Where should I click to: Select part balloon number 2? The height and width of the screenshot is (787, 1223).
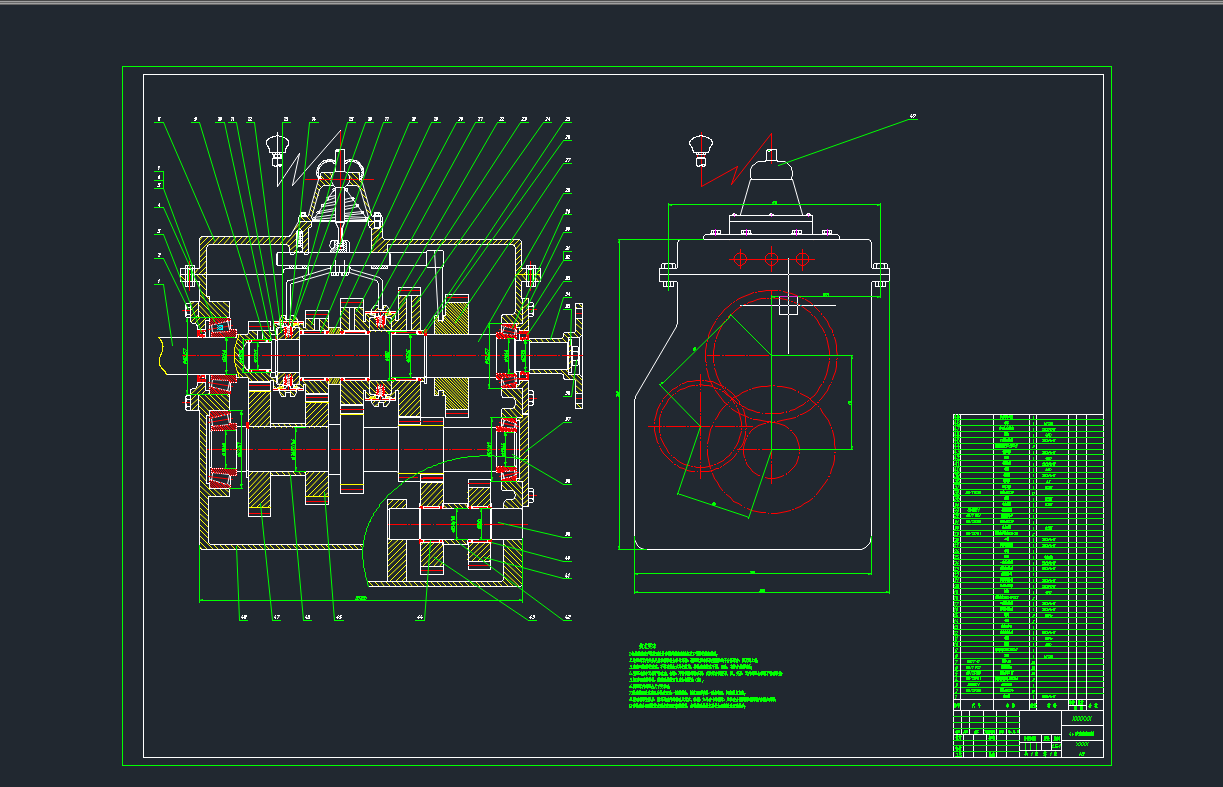(x=158, y=255)
